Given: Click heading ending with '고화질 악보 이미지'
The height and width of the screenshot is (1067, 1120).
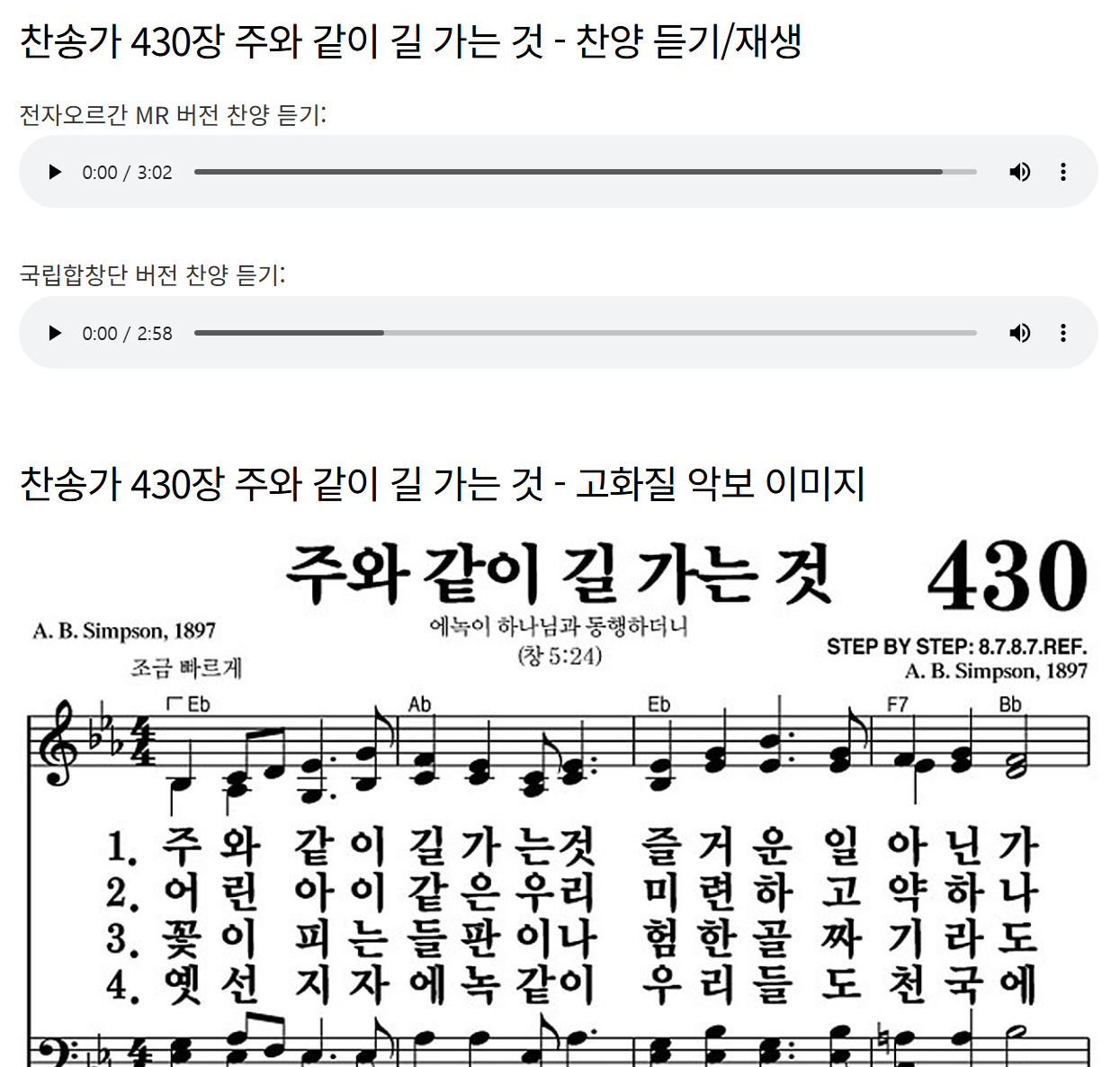Looking at the screenshot, I should click(x=442, y=484).
